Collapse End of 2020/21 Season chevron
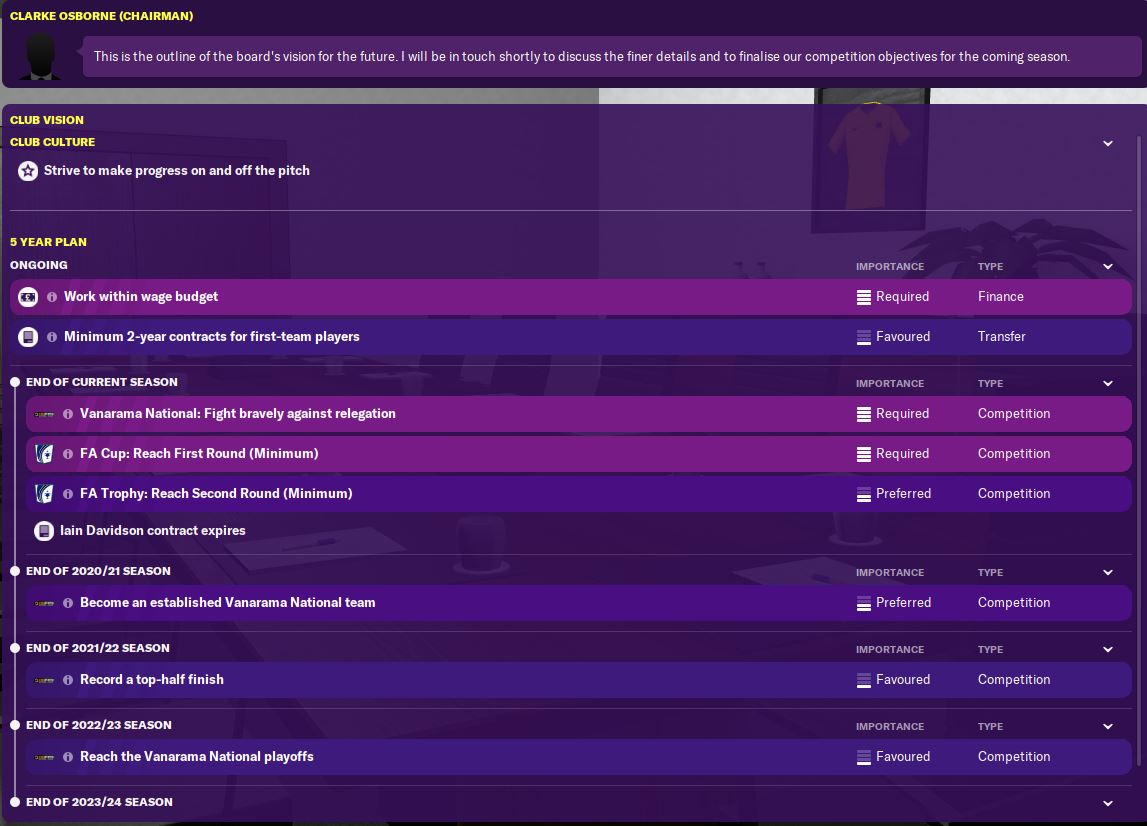1147x826 pixels. click(1108, 572)
